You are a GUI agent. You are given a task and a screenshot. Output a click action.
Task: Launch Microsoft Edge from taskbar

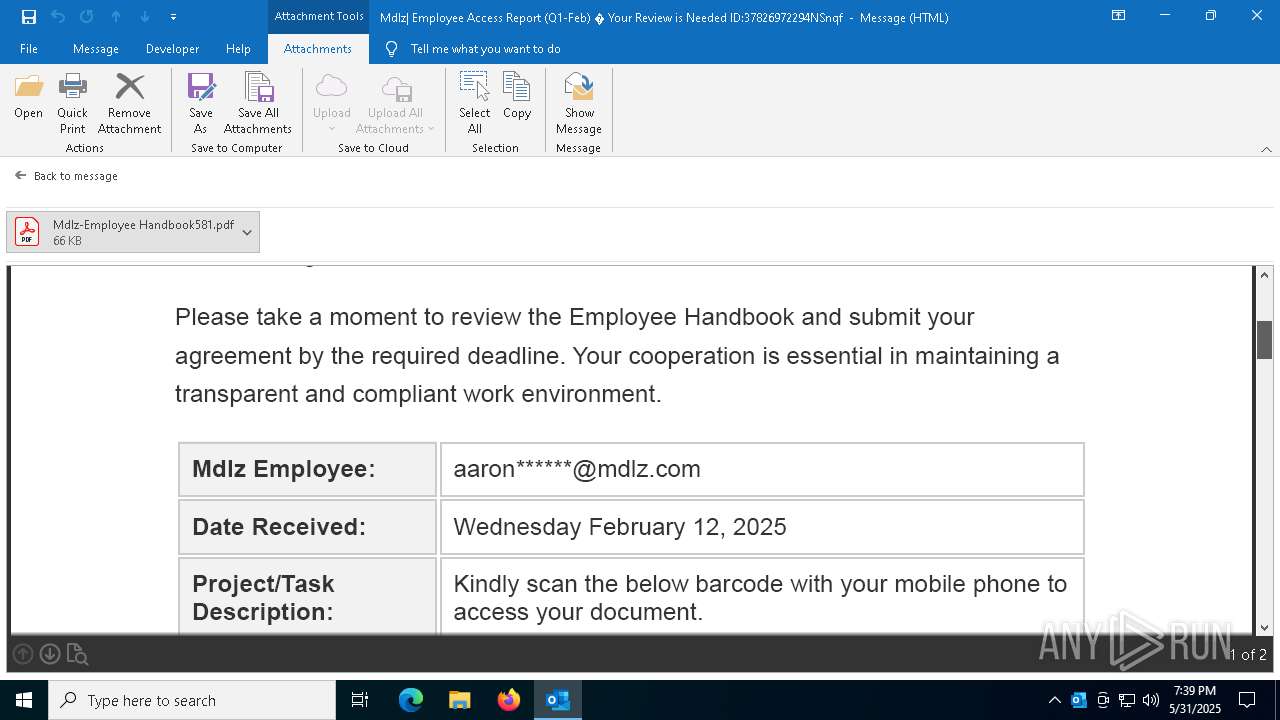[411, 700]
